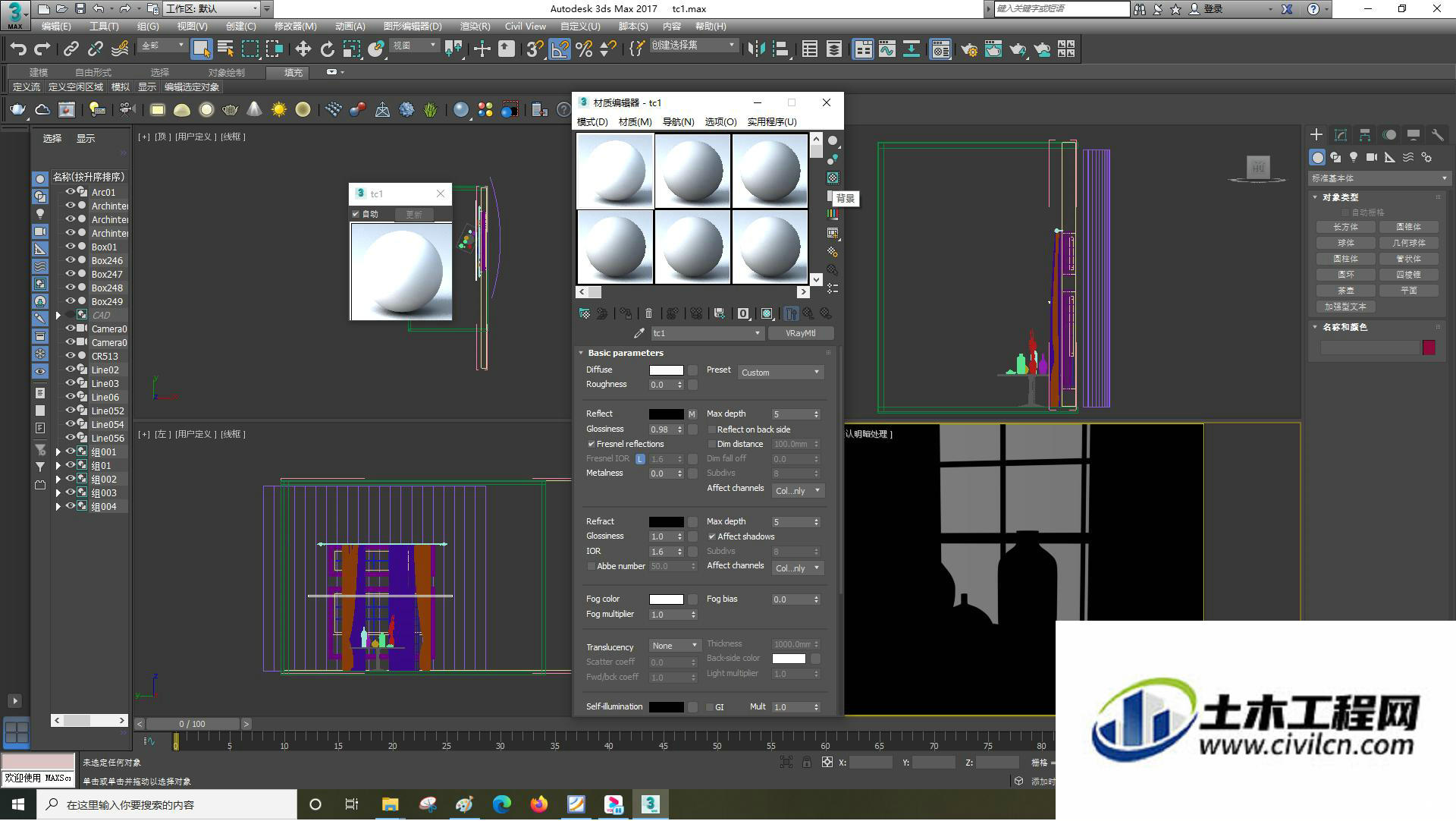Toggle Angle Snap in main toolbar
The width and height of the screenshot is (1456, 821).
coord(560,49)
